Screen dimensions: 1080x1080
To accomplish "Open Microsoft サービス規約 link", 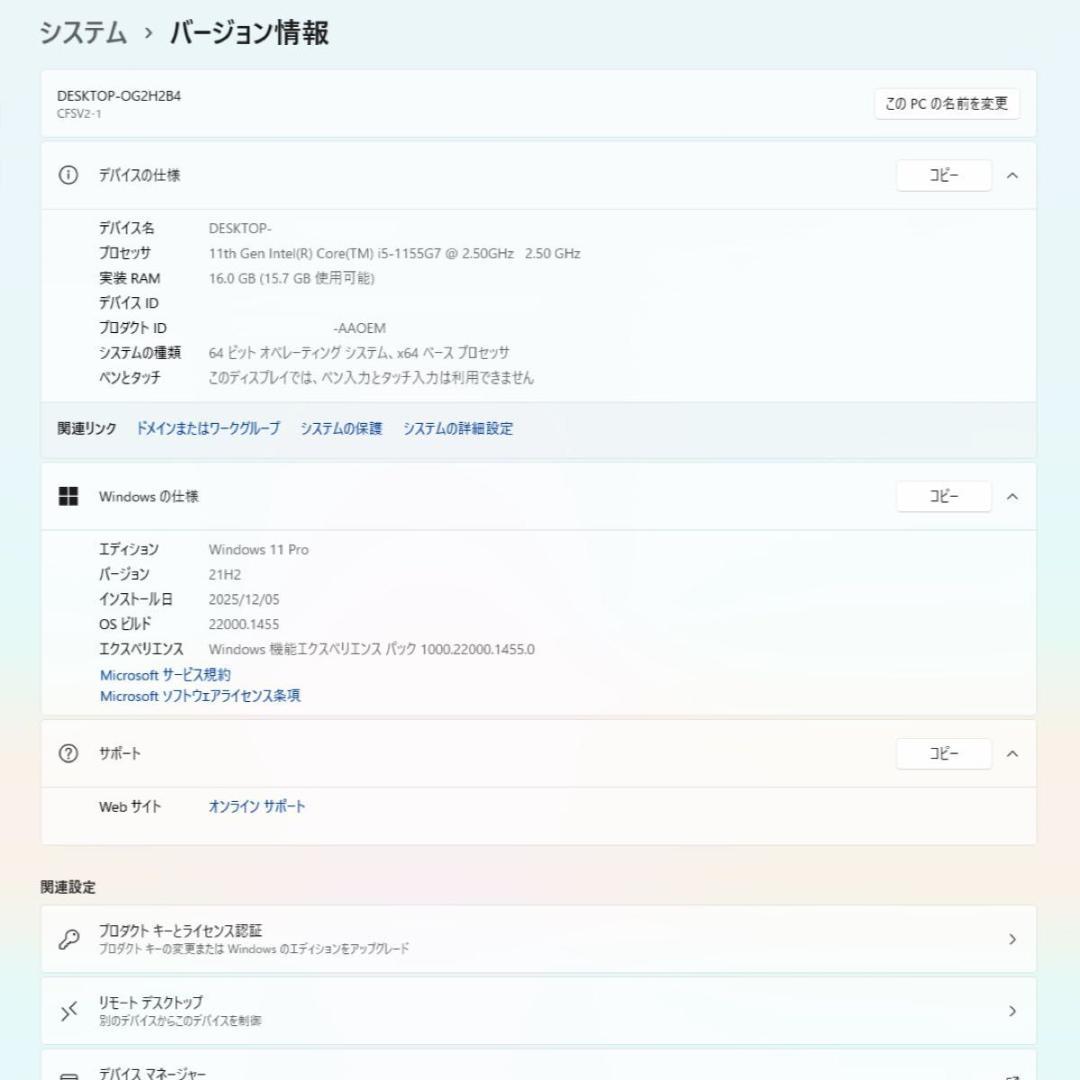I will tap(165, 675).
